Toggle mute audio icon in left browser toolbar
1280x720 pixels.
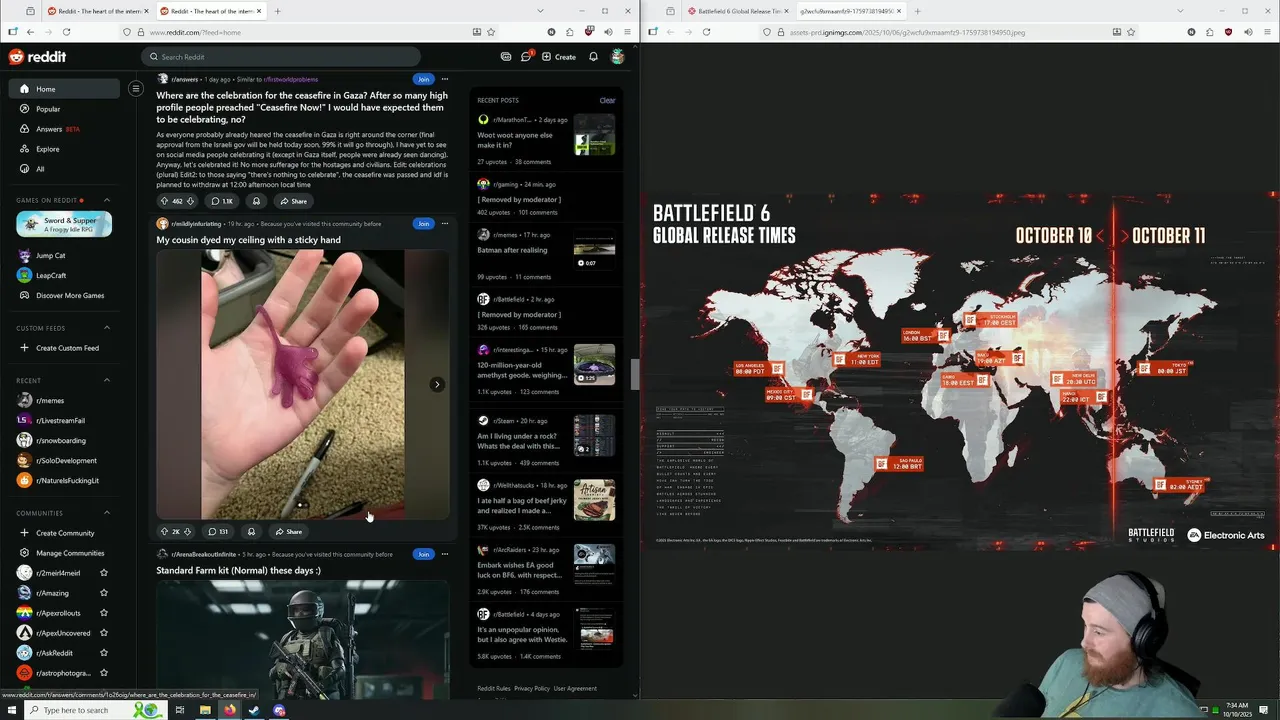point(608,32)
